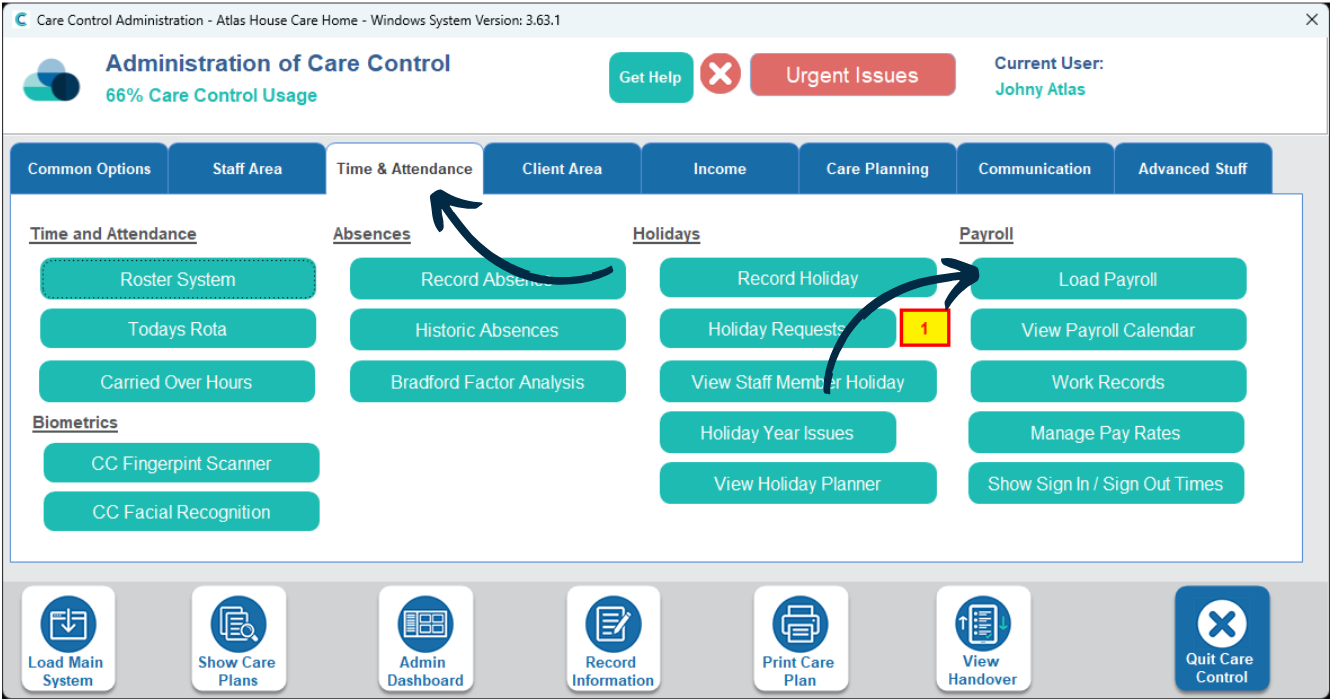Open the Admin Dashboard icon
Viewport: 1334px width, 700px height.
(425, 640)
